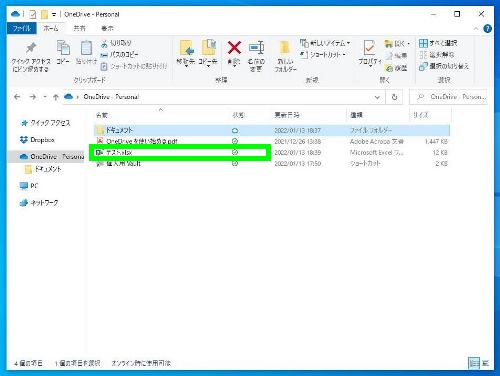This screenshot has width=500, height=376.
Task: Sort by Type column header
Action: [356, 115]
